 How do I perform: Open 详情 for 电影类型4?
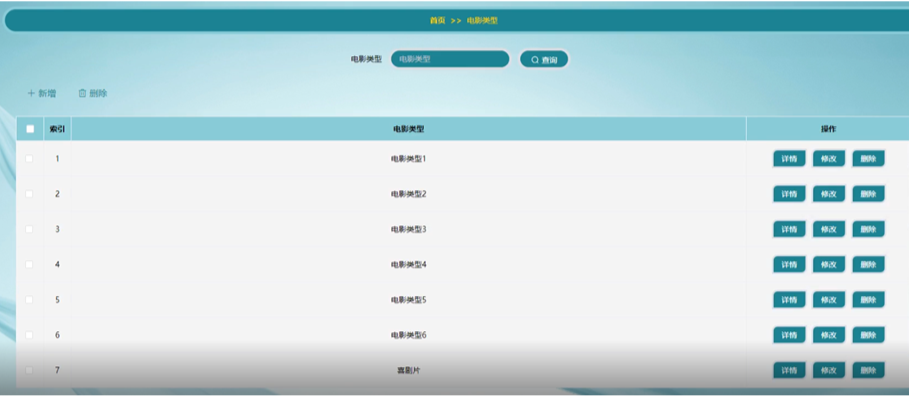[789, 265]
